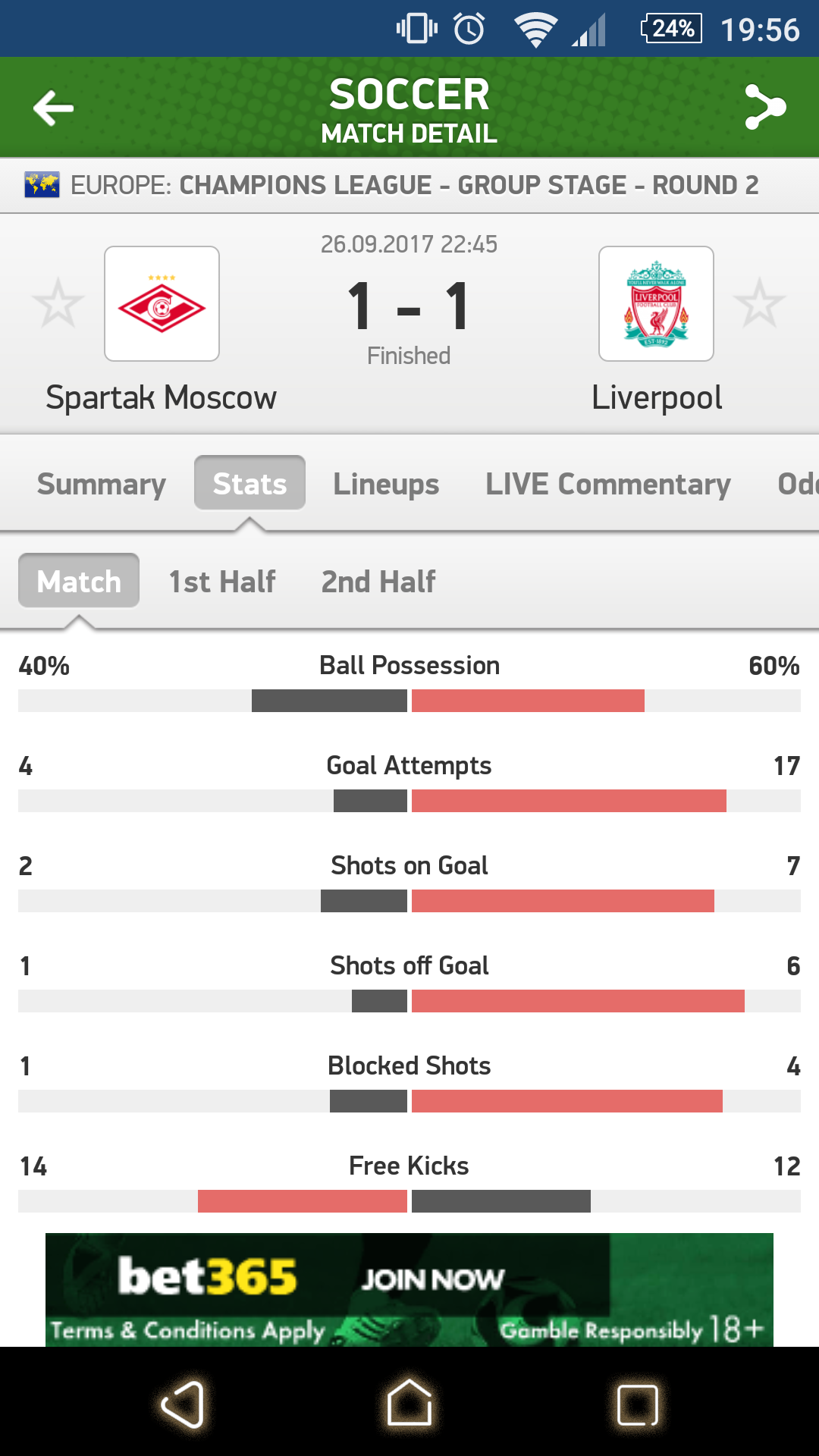Image resolution: width=819 pixels, height=1456 pixels.
Task: Open the Liverpool team crest
Action: (656, 303)
